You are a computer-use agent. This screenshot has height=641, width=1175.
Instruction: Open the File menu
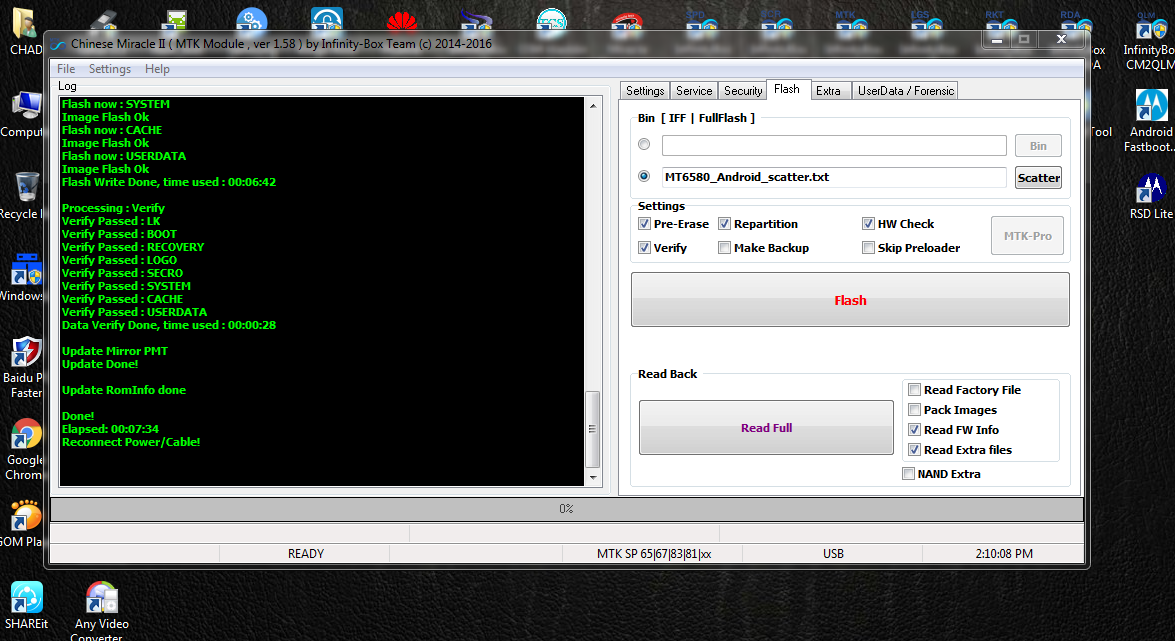click(x=66, y=69)
